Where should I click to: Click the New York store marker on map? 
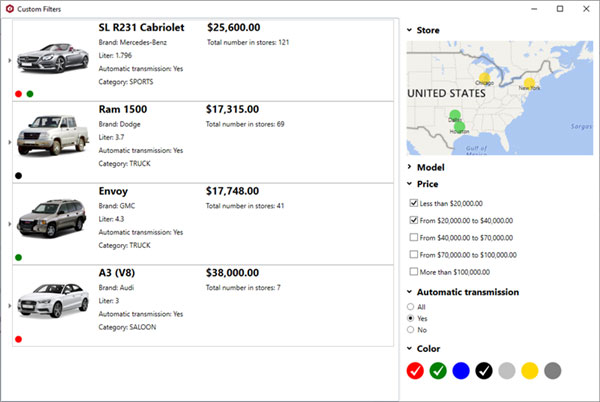(x=530, y=83)
